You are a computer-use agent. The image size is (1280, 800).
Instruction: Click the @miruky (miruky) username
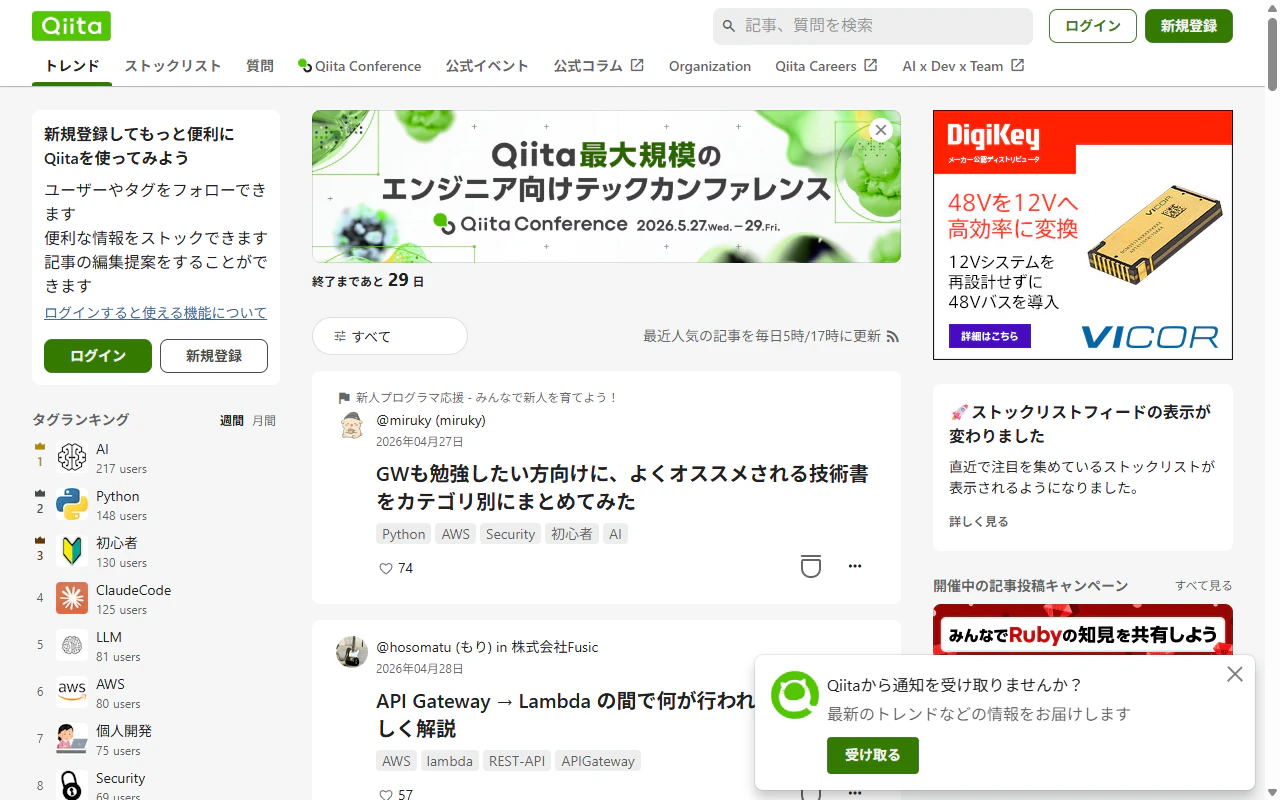coord(431,420)
